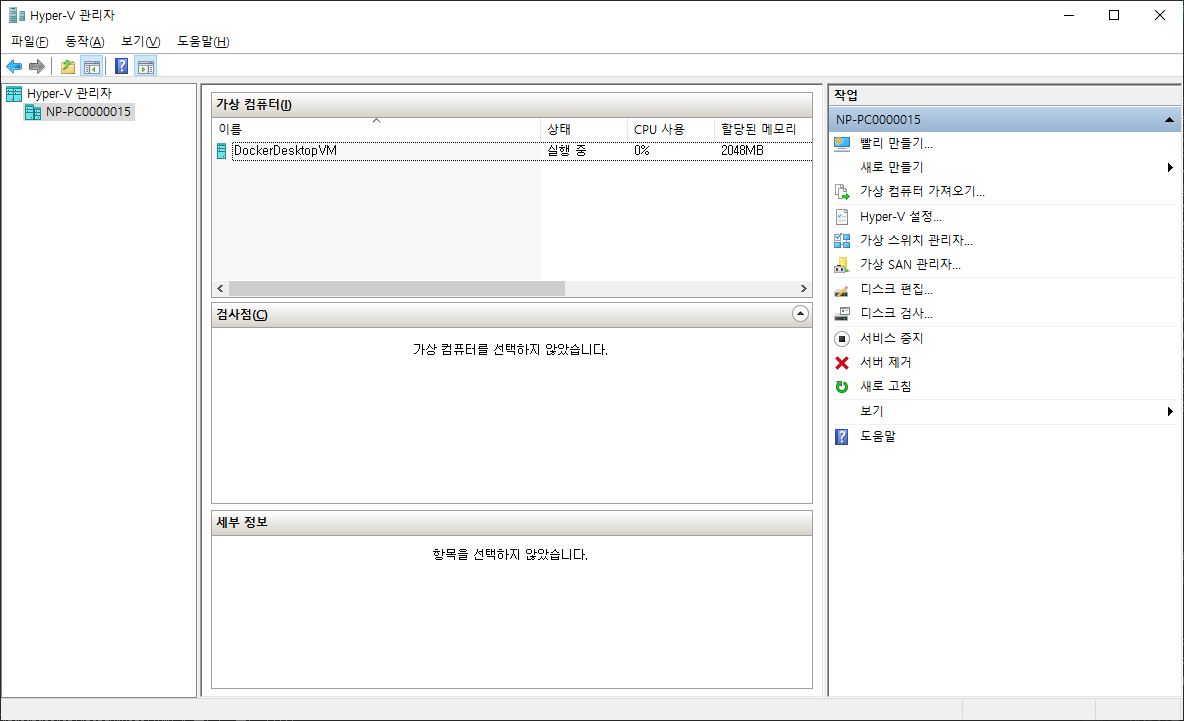Sort by 상태 column header
Viewport: 1184px width, 721px height.
point(584,129)
